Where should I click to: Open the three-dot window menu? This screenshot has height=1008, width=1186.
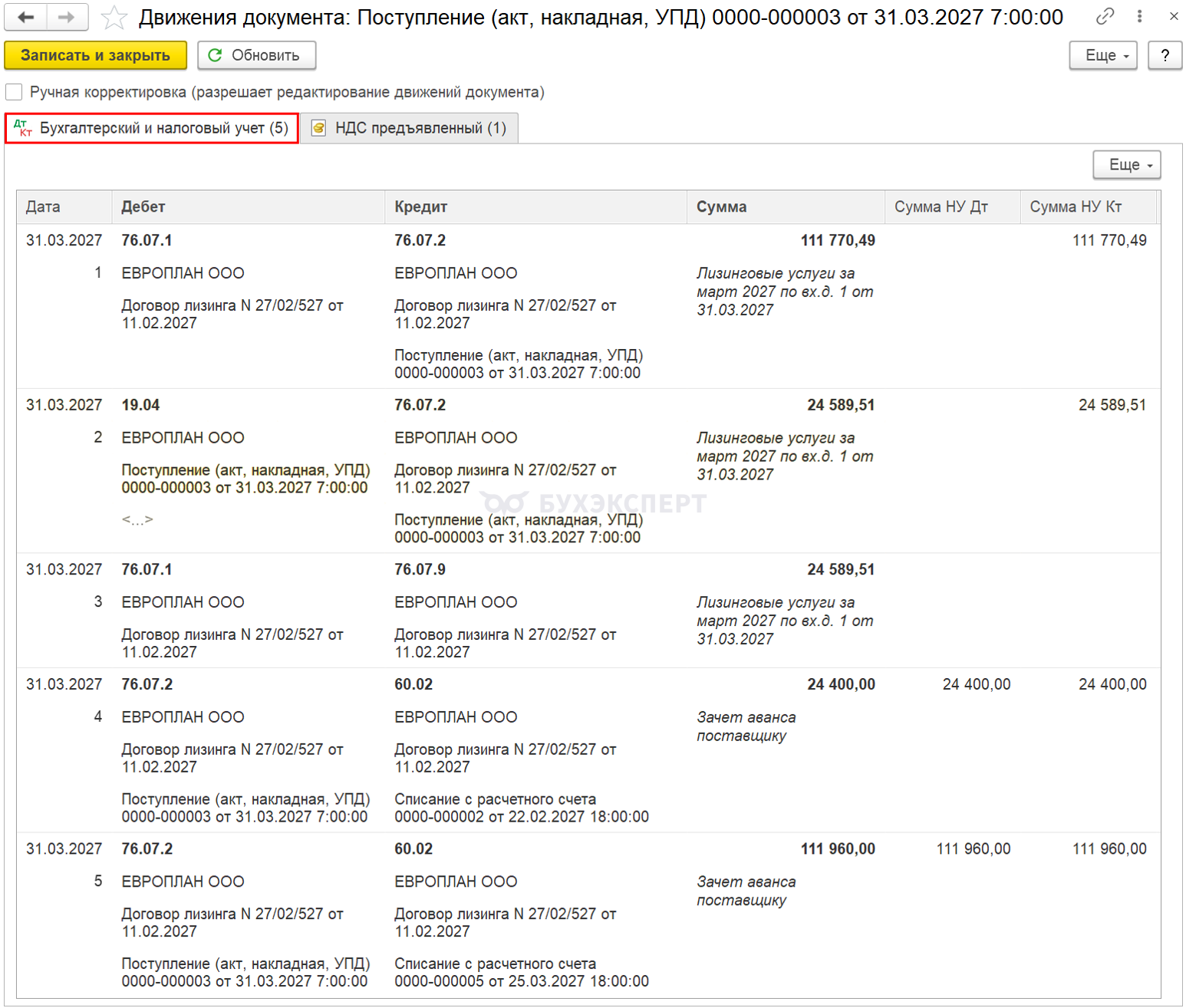tap(1140, 15)
